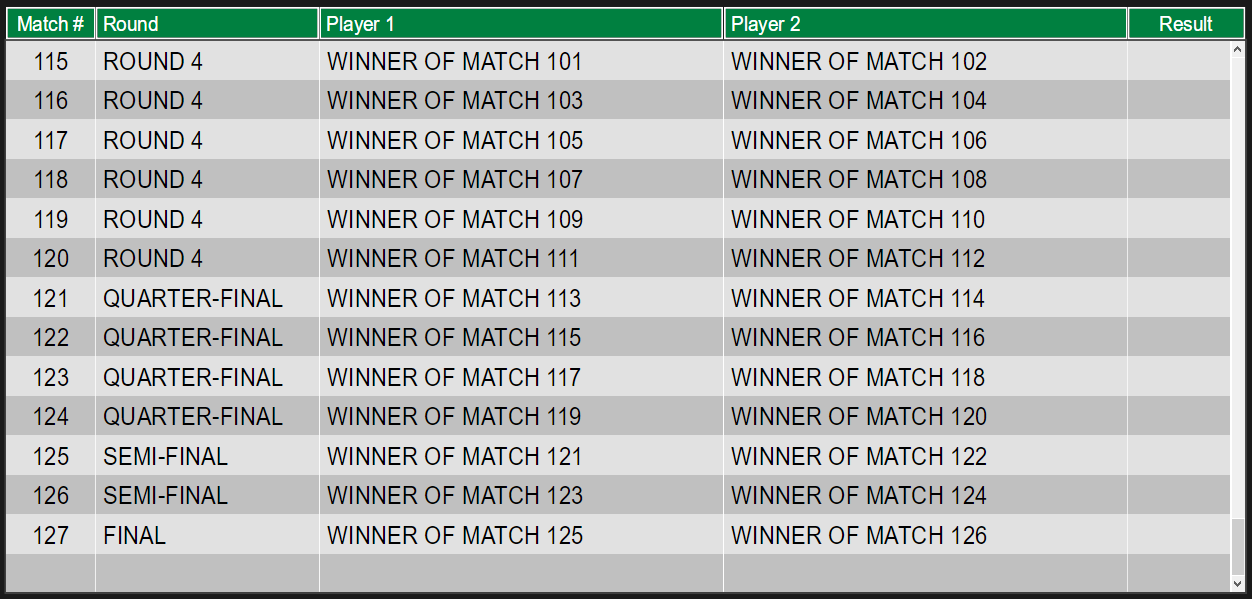1252x599 pixels.
Task: Select match number 115 cell
Action: click(x=51, y=62)
